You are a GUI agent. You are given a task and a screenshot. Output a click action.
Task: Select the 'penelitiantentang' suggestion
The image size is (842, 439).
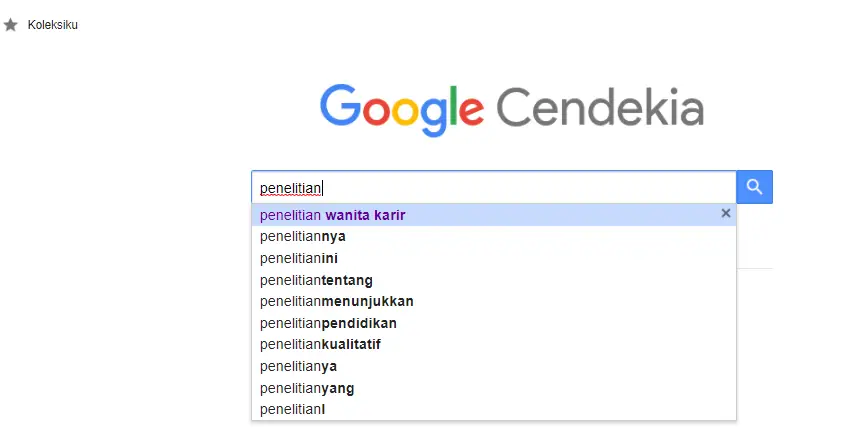[316, 280]
